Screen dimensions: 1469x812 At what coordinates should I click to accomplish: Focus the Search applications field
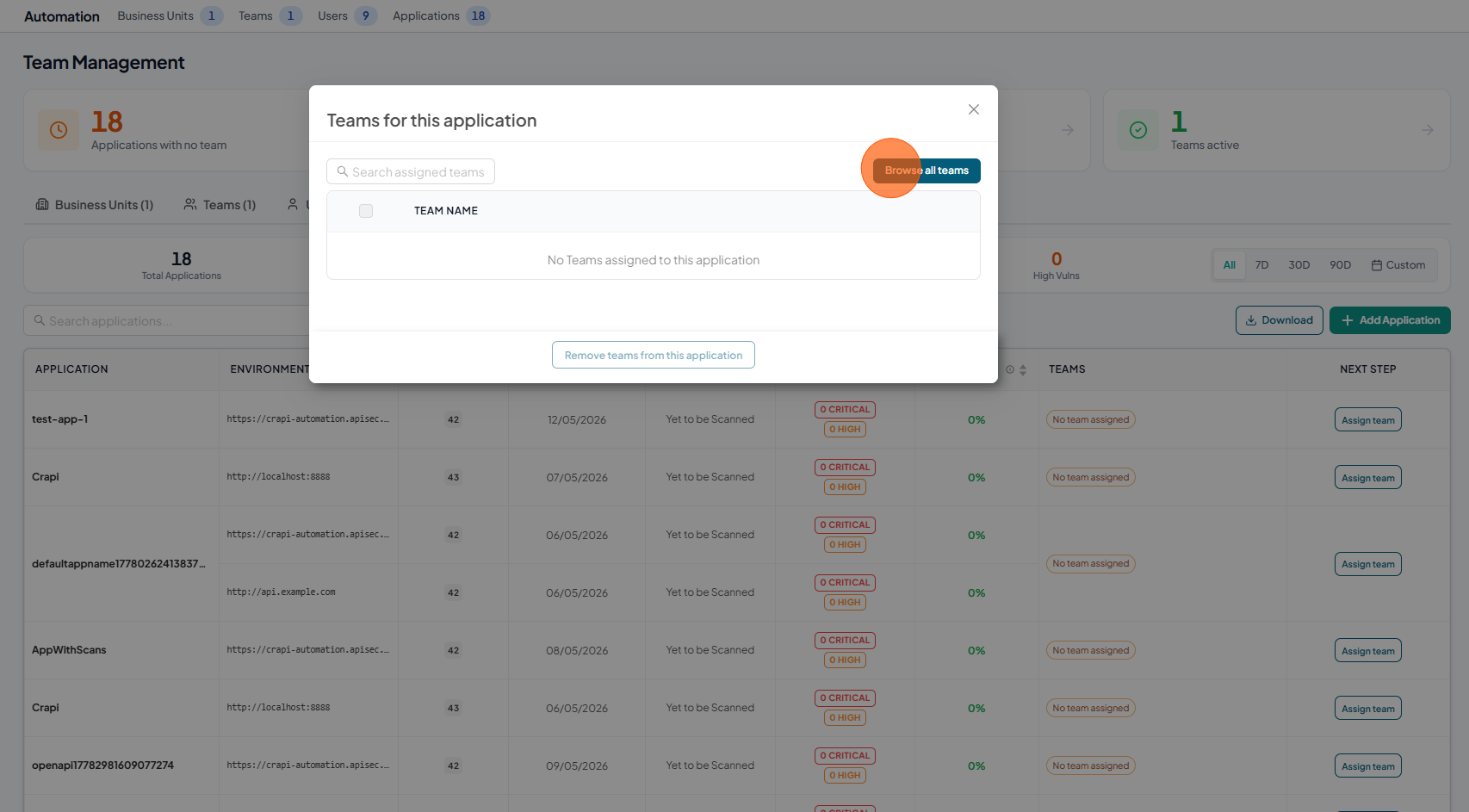tap(166, 320)
